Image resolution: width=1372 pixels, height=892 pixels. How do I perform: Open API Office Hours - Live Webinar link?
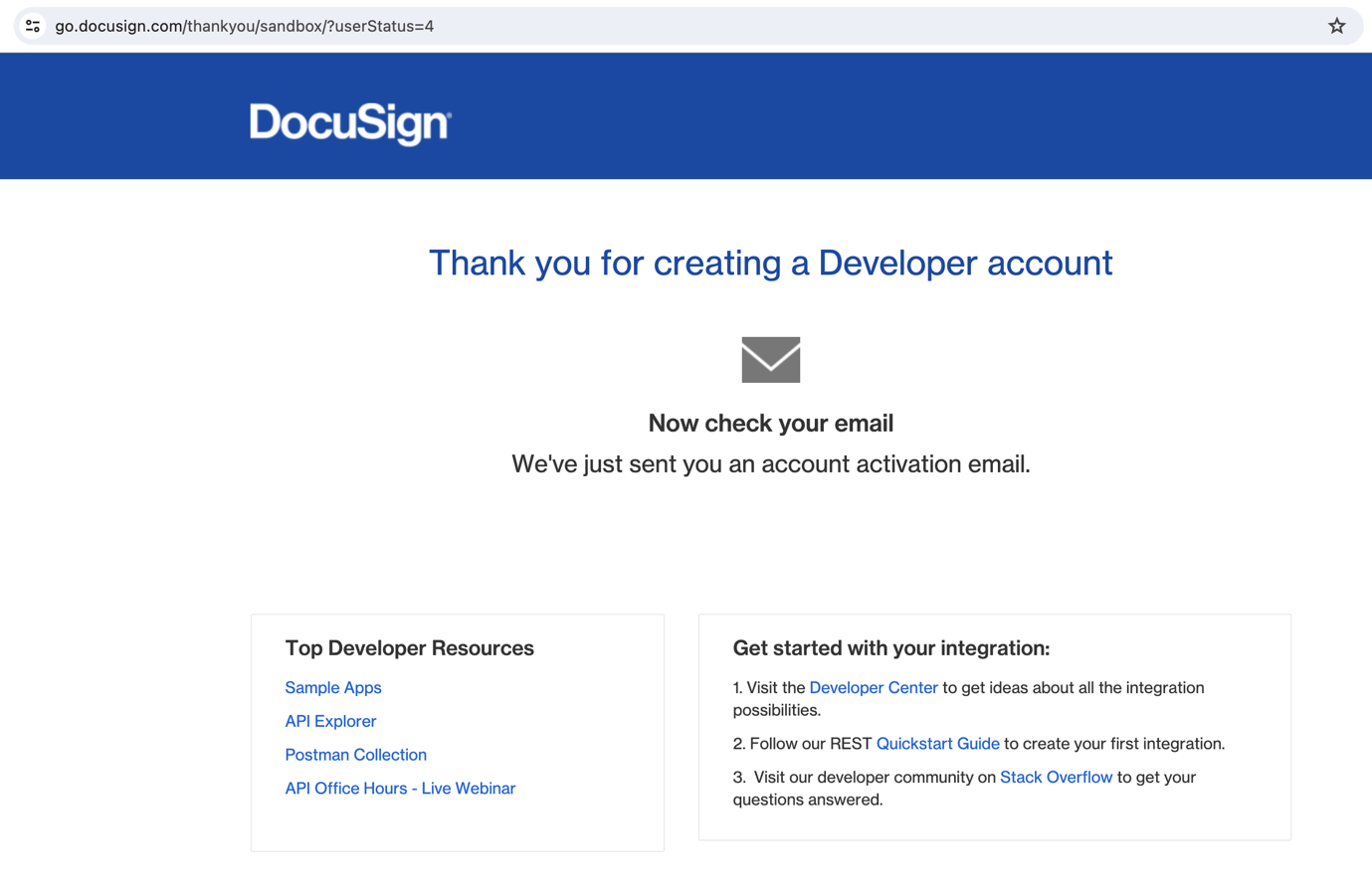(x=400, y=789)
